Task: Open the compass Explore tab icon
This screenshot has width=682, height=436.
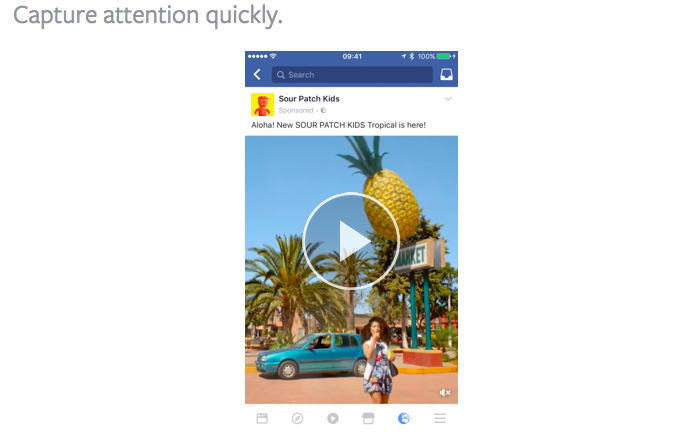Action: click(298, 418)
